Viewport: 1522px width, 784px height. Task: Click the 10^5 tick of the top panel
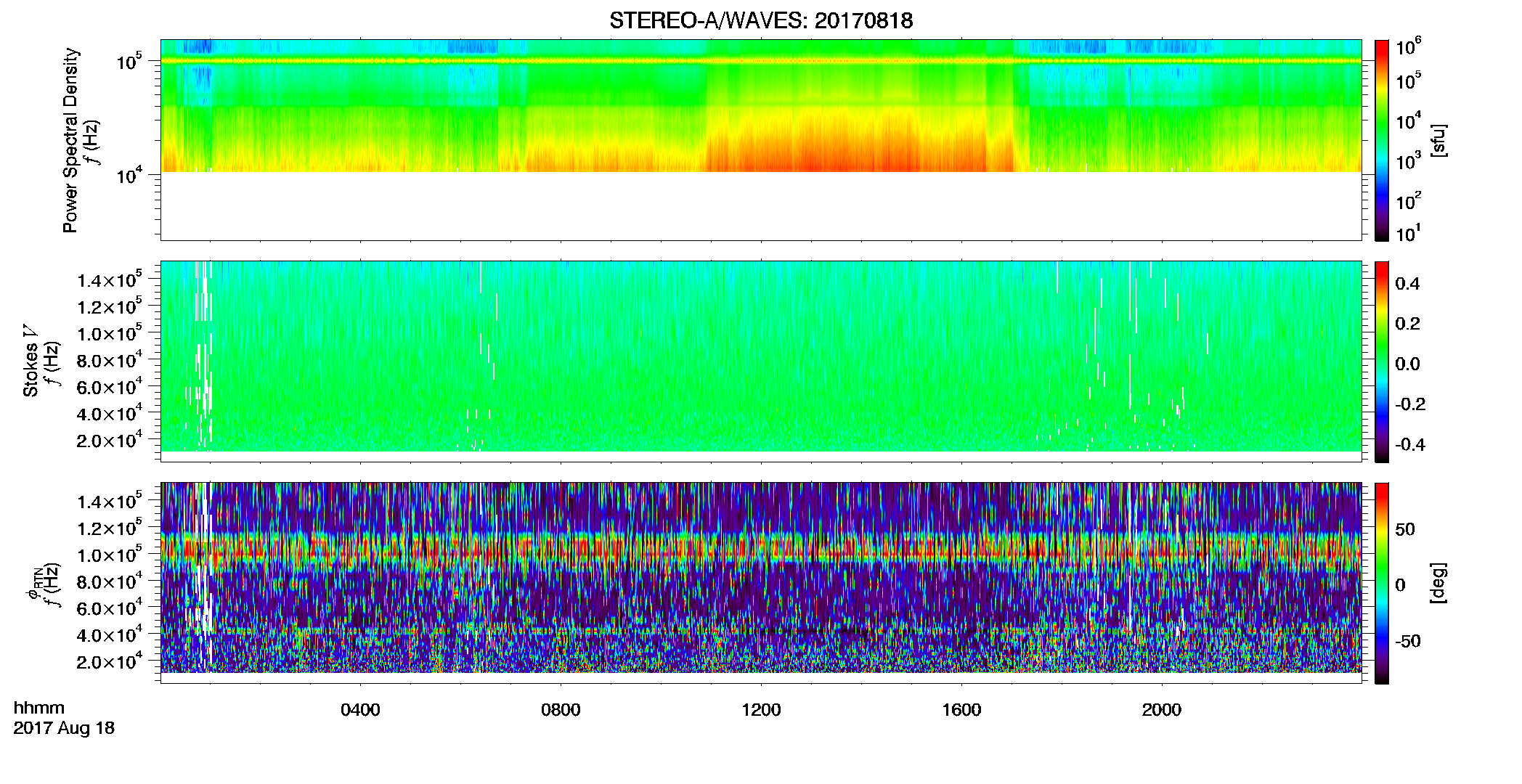(x=129, y=61)
